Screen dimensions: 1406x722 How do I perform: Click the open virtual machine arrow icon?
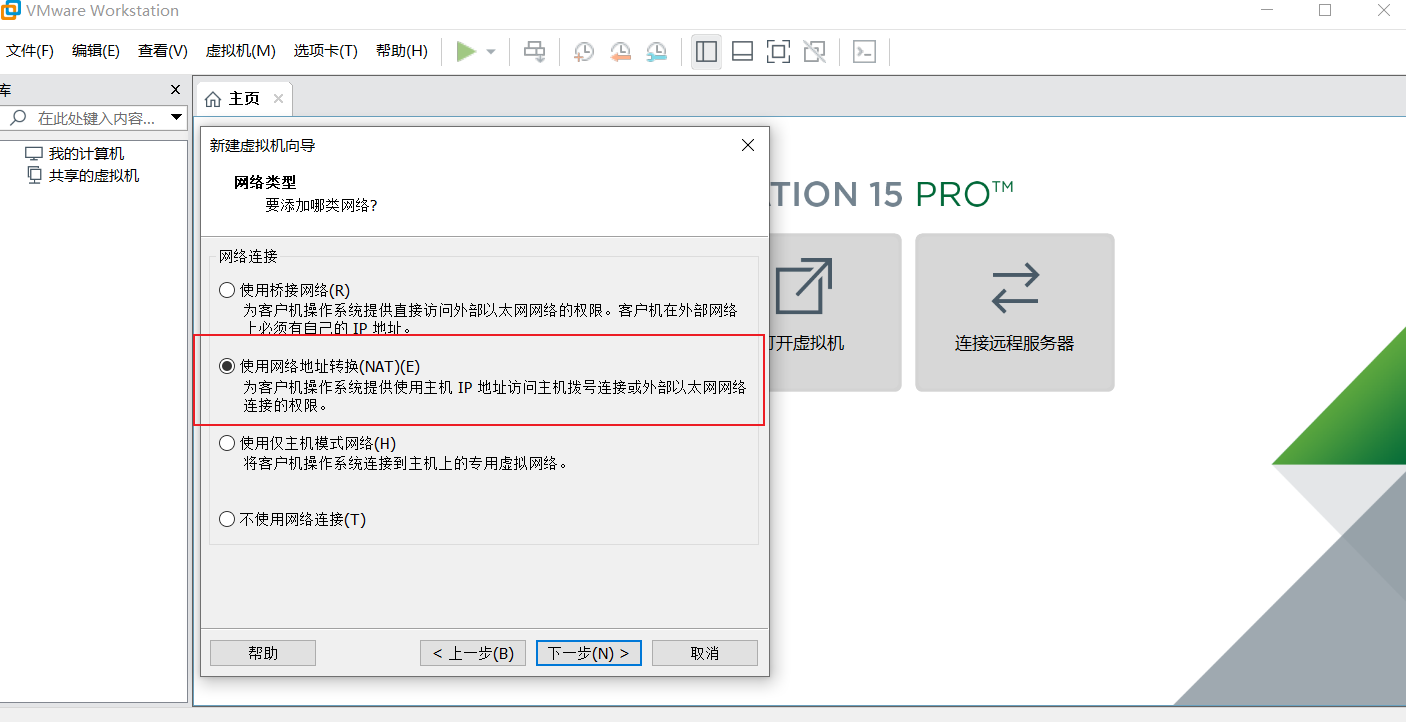click(804, 286)
